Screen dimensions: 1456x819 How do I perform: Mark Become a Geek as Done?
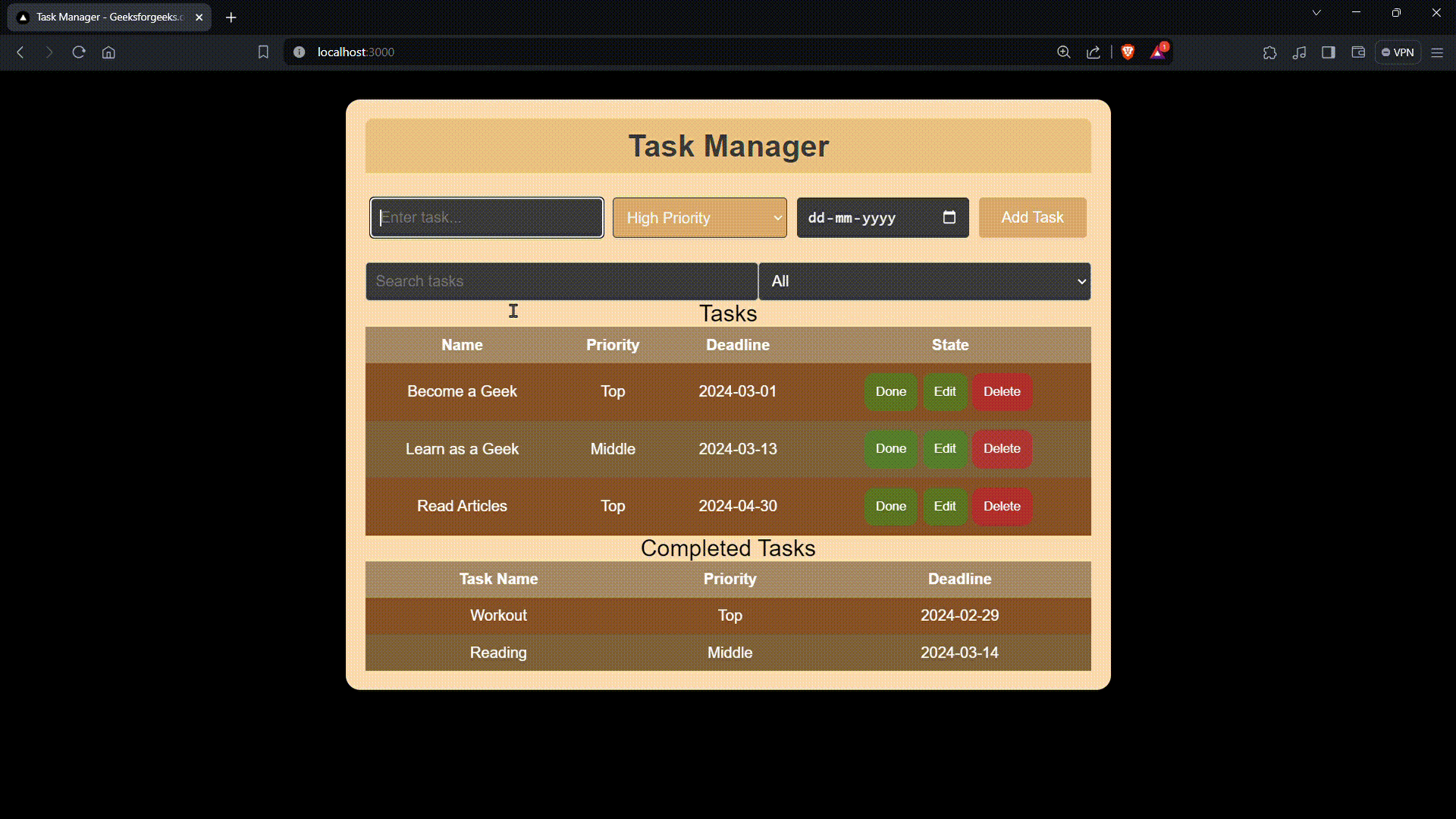[891, 392]
